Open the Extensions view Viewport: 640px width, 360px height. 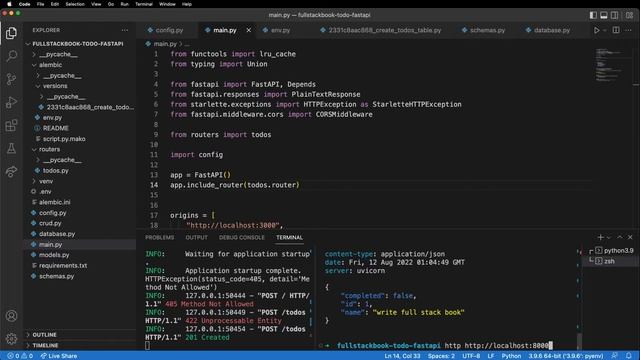pos(11,125)
